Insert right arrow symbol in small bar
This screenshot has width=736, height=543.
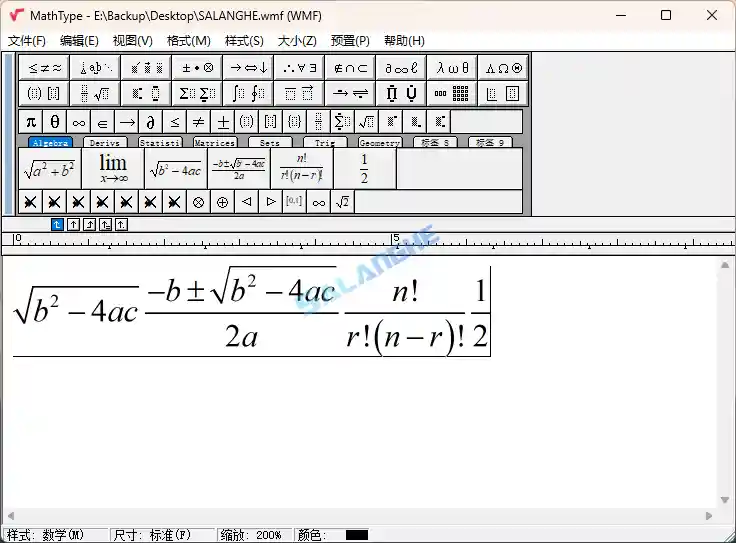pyautogui.click(x=127, y=122)
